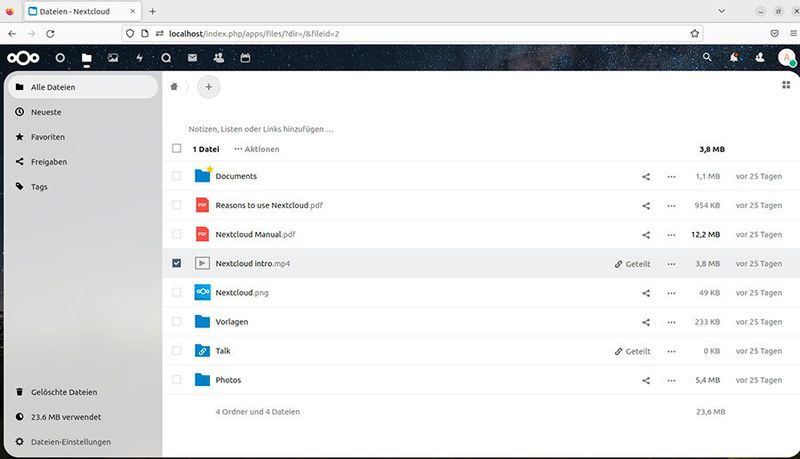The width and height of the screenshot is (800, 459).
Task: Share the Photos folder
Action: [646, 380]
